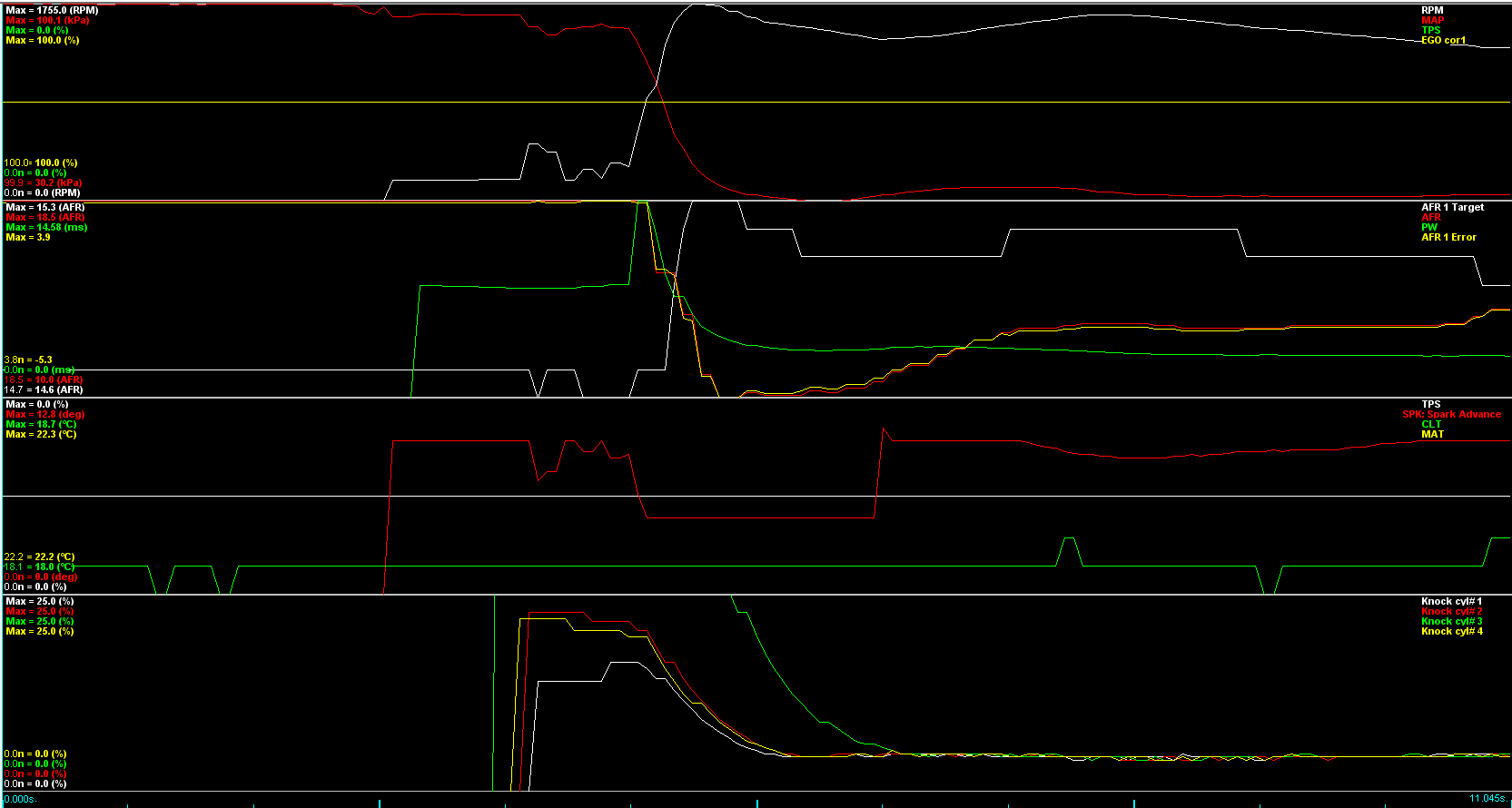Select the white RPM legend label
Viewport: 1512px width, 808px height.
[x=1432, y=11]
